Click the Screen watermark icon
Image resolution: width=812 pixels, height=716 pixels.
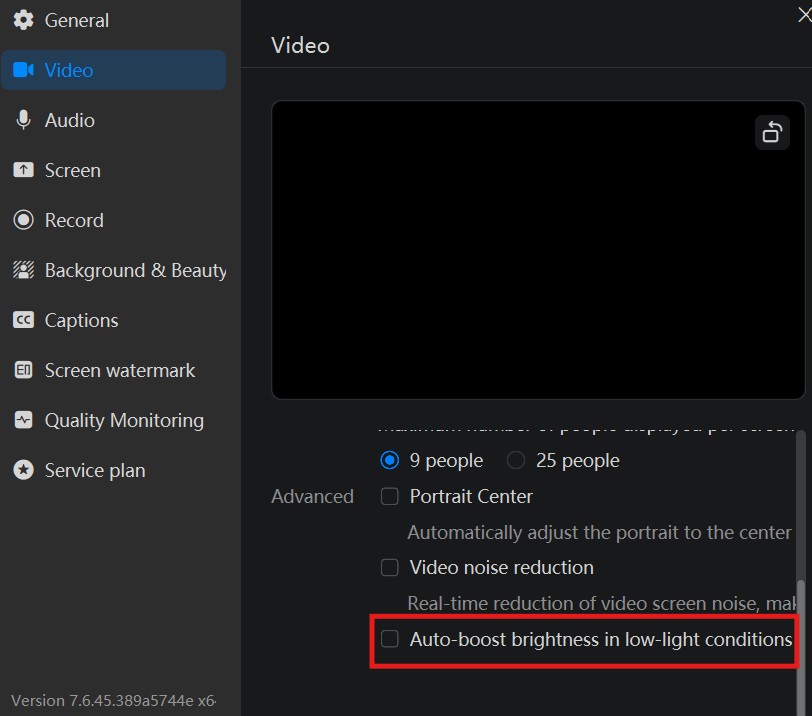pyautogui.click(x=23, y=370)
